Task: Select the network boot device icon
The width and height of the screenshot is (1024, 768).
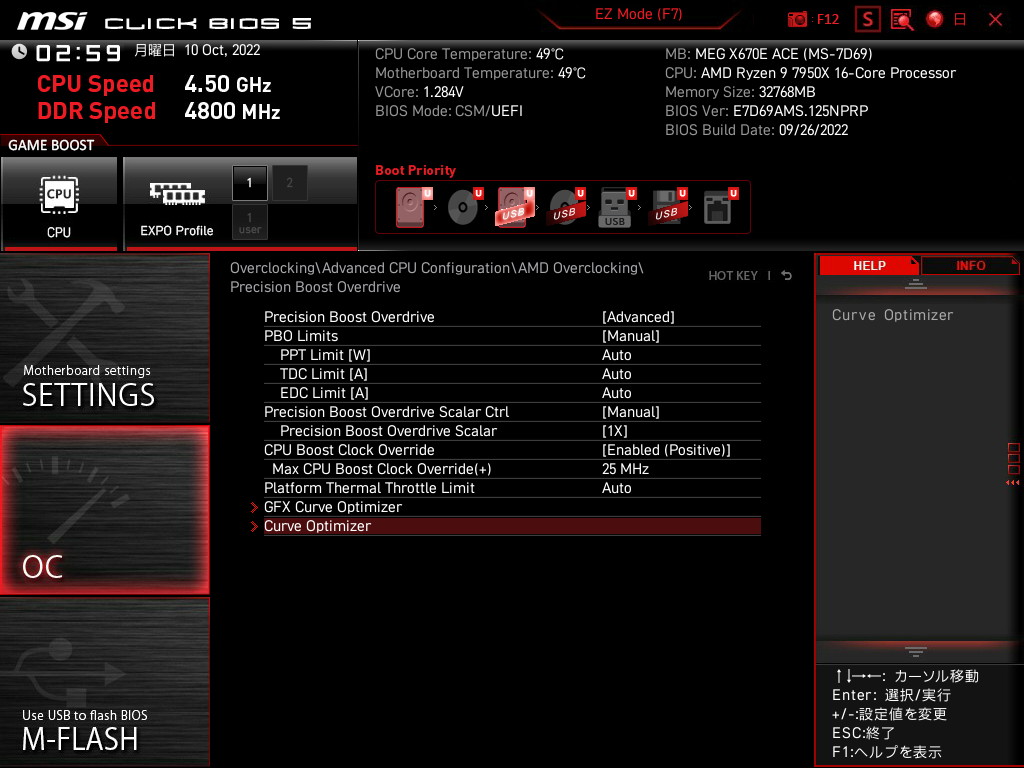Action: (x=719, y=207)
